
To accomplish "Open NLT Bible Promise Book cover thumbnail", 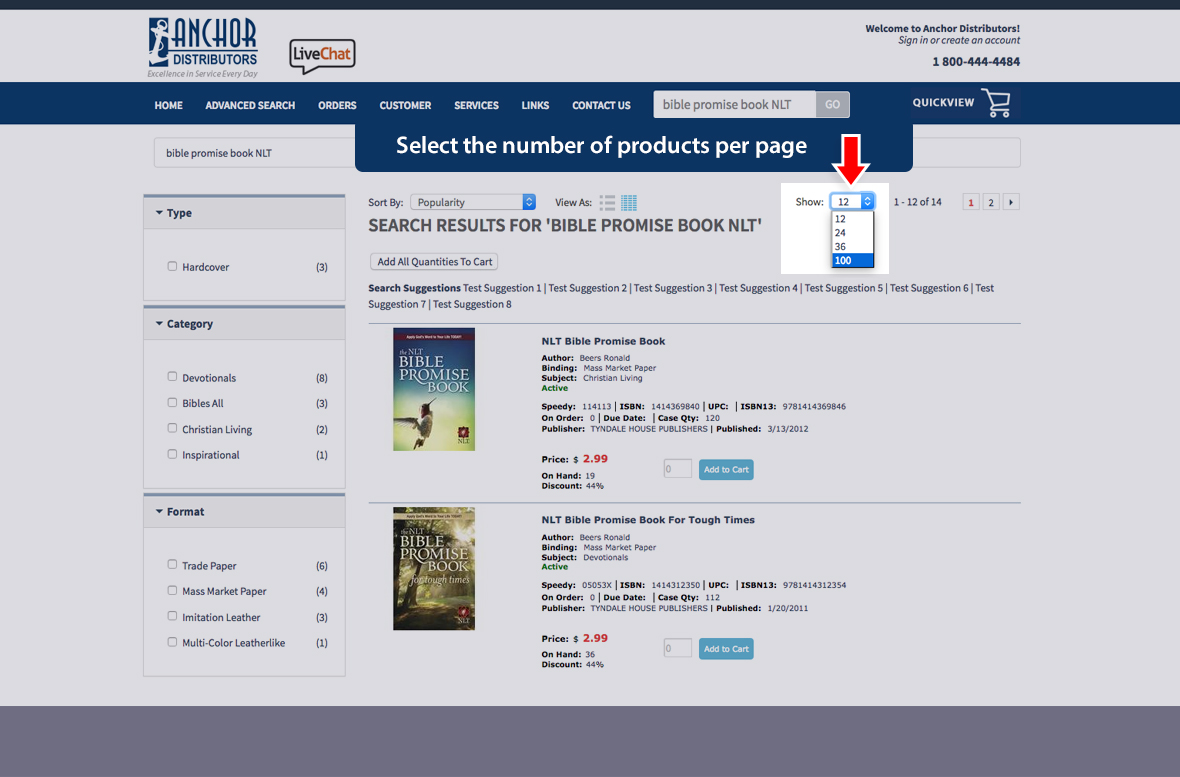I will [433, 389].
